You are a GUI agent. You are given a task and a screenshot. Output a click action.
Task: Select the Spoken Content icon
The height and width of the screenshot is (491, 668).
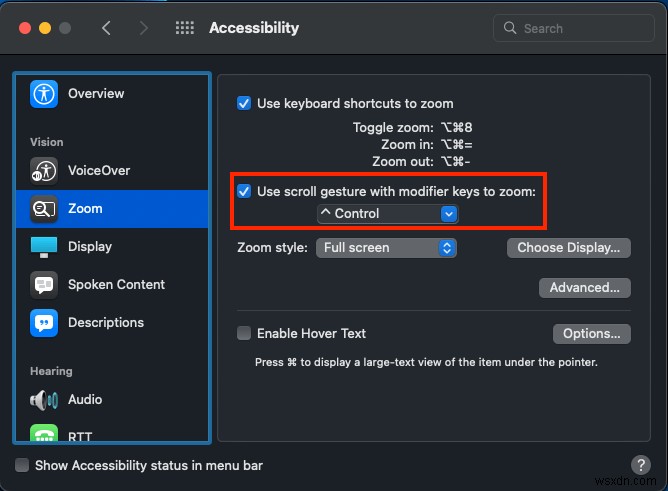(x=44, y=284)
